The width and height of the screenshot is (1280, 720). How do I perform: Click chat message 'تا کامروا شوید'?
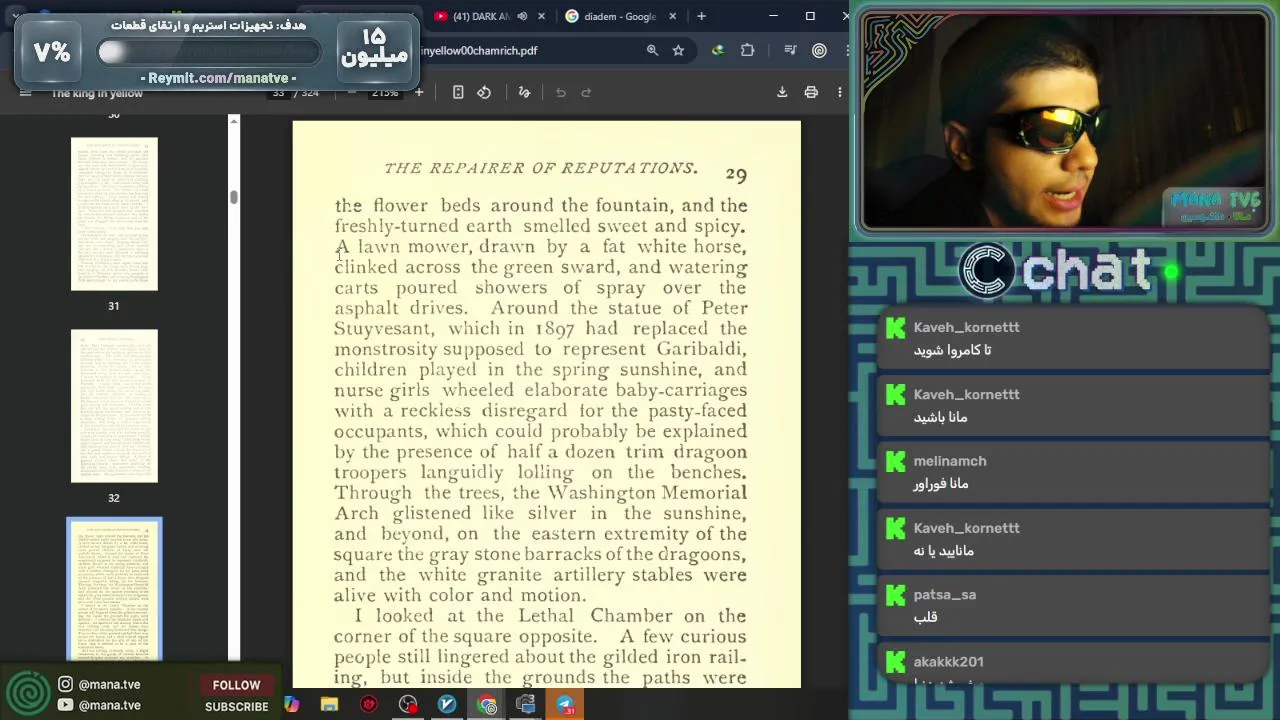(952, 350)
